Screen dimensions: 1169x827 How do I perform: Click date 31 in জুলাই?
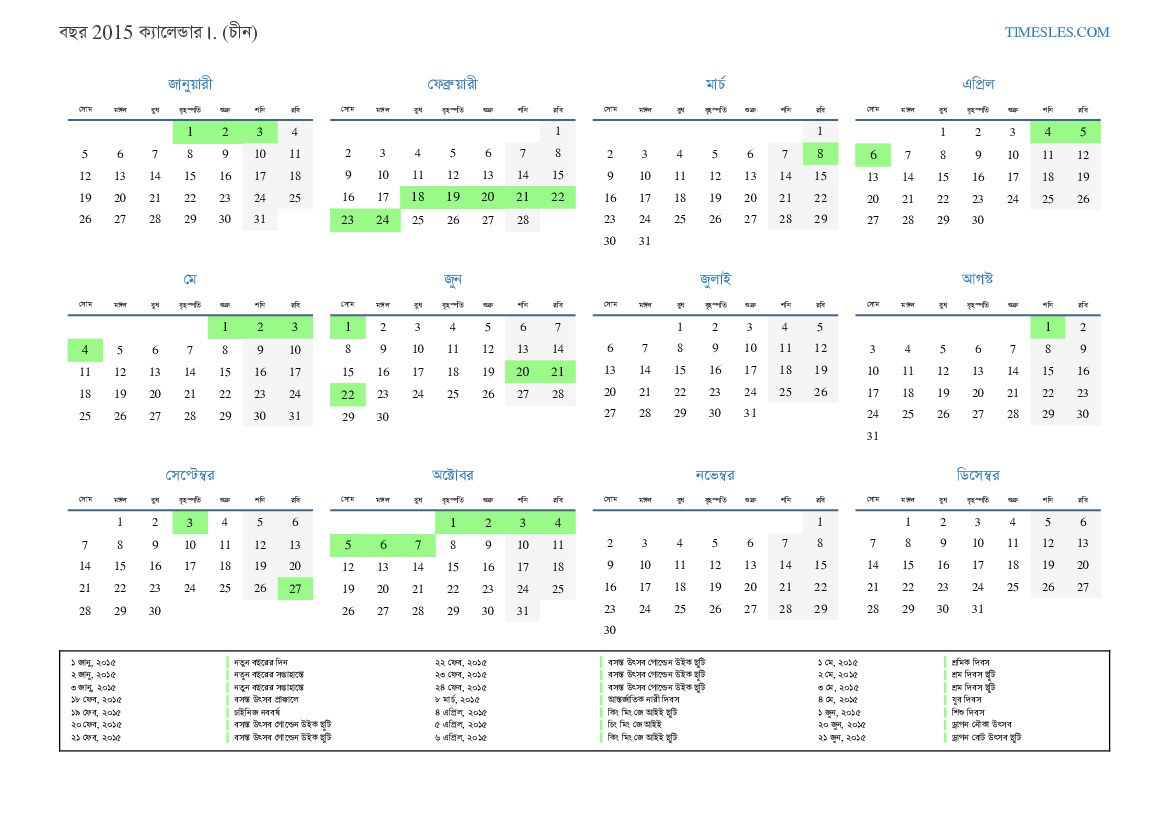750,413
